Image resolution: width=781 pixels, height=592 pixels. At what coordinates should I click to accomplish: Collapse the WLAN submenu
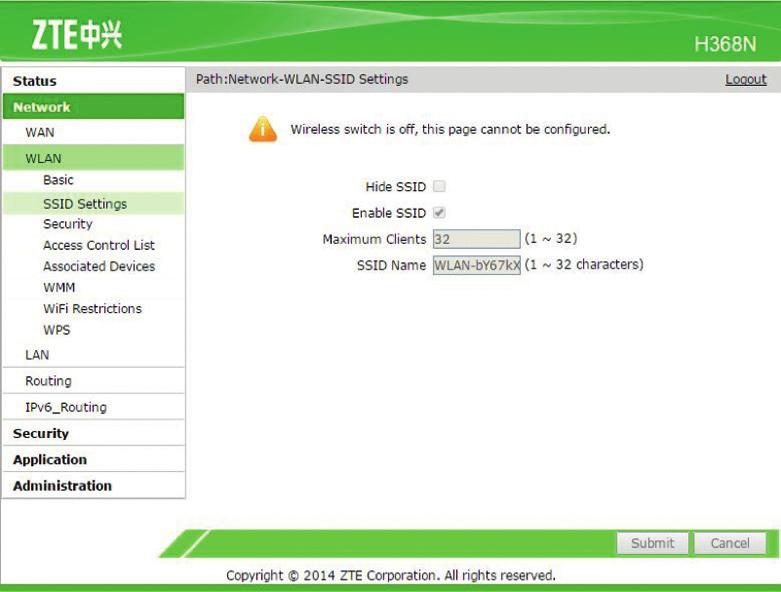click(x=94, y=158)
